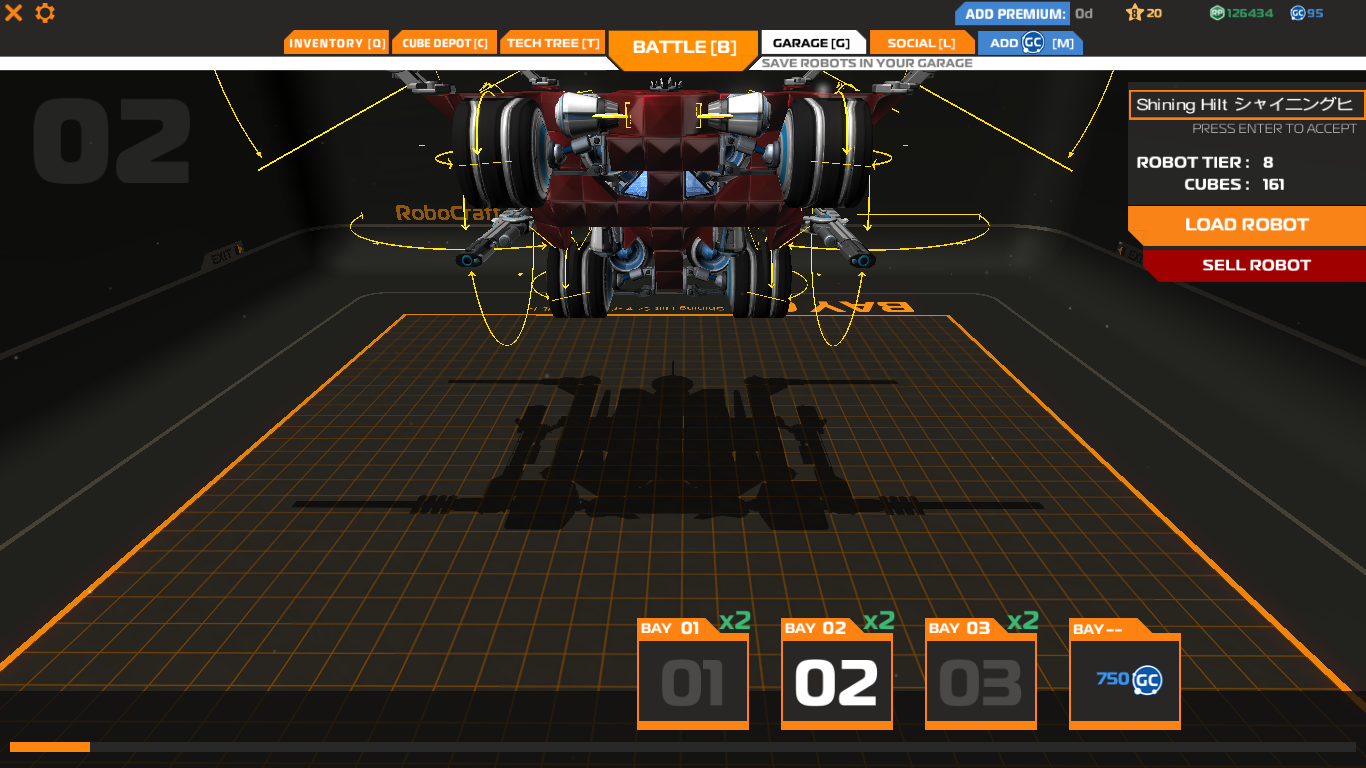
Task: Click Save Robots In Your Garage text
Action: tap(867, 63)
